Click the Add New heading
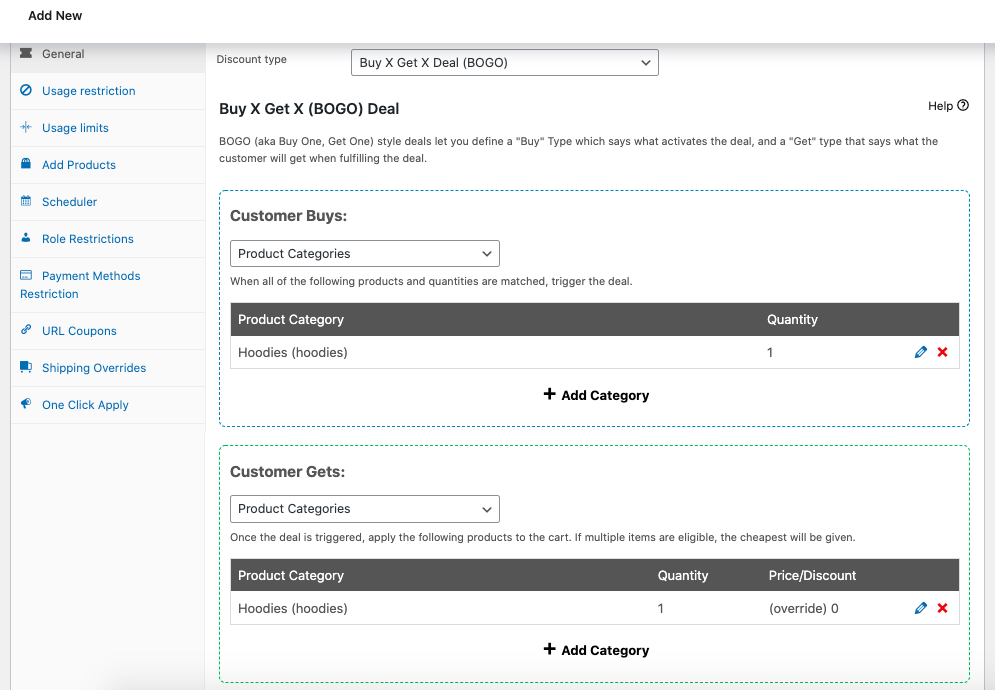995x690 pixels. pos(55,16)
